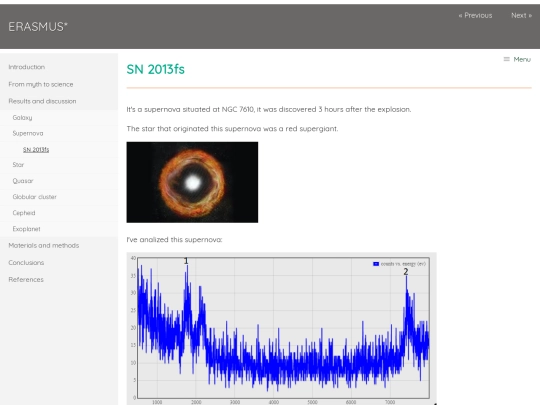Select the SN 2013fs sidebar entry
This screenshot has width=540, height=405.
click(36, 149)
